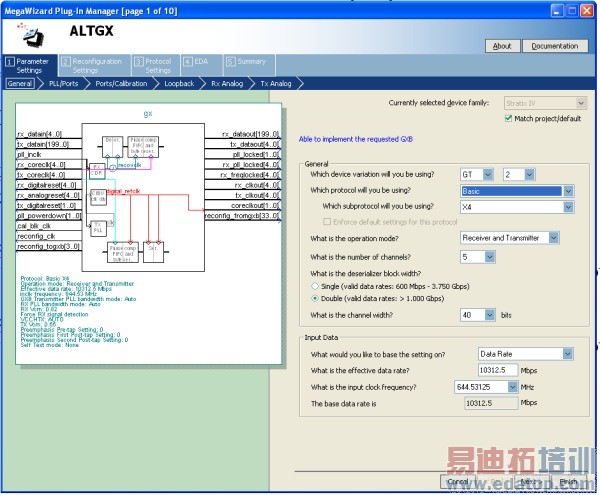This screenshot has height=495, width=600.
Task: Click the pll_powerdown[1..0] port label
Action: tap(49, 216)
